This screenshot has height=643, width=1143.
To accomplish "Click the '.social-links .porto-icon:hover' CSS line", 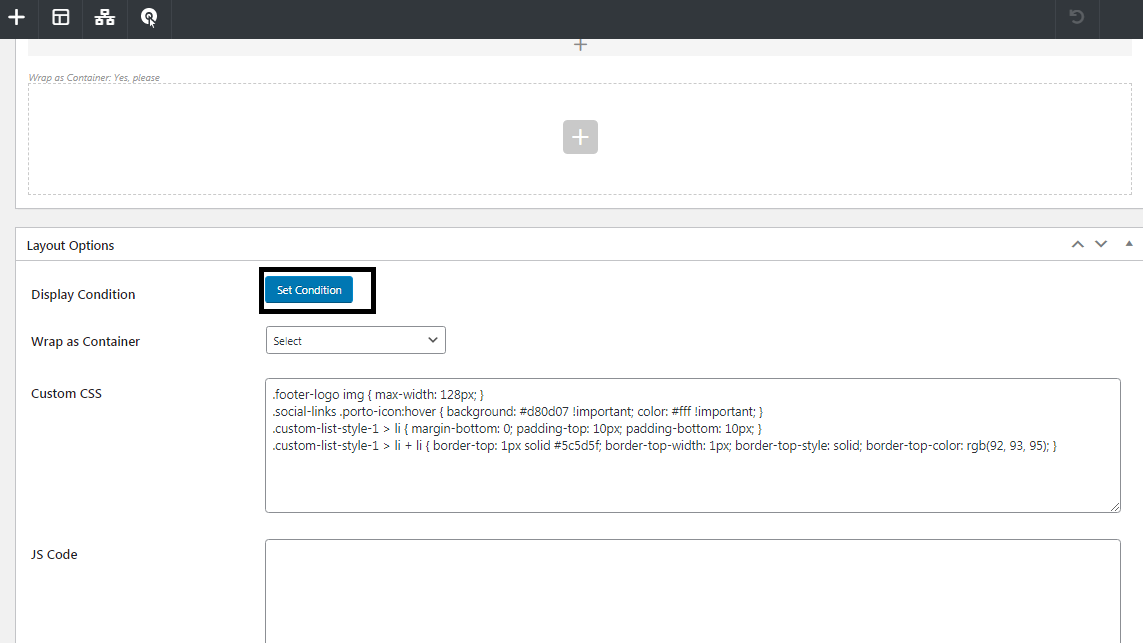I will (x=518, y=412).
